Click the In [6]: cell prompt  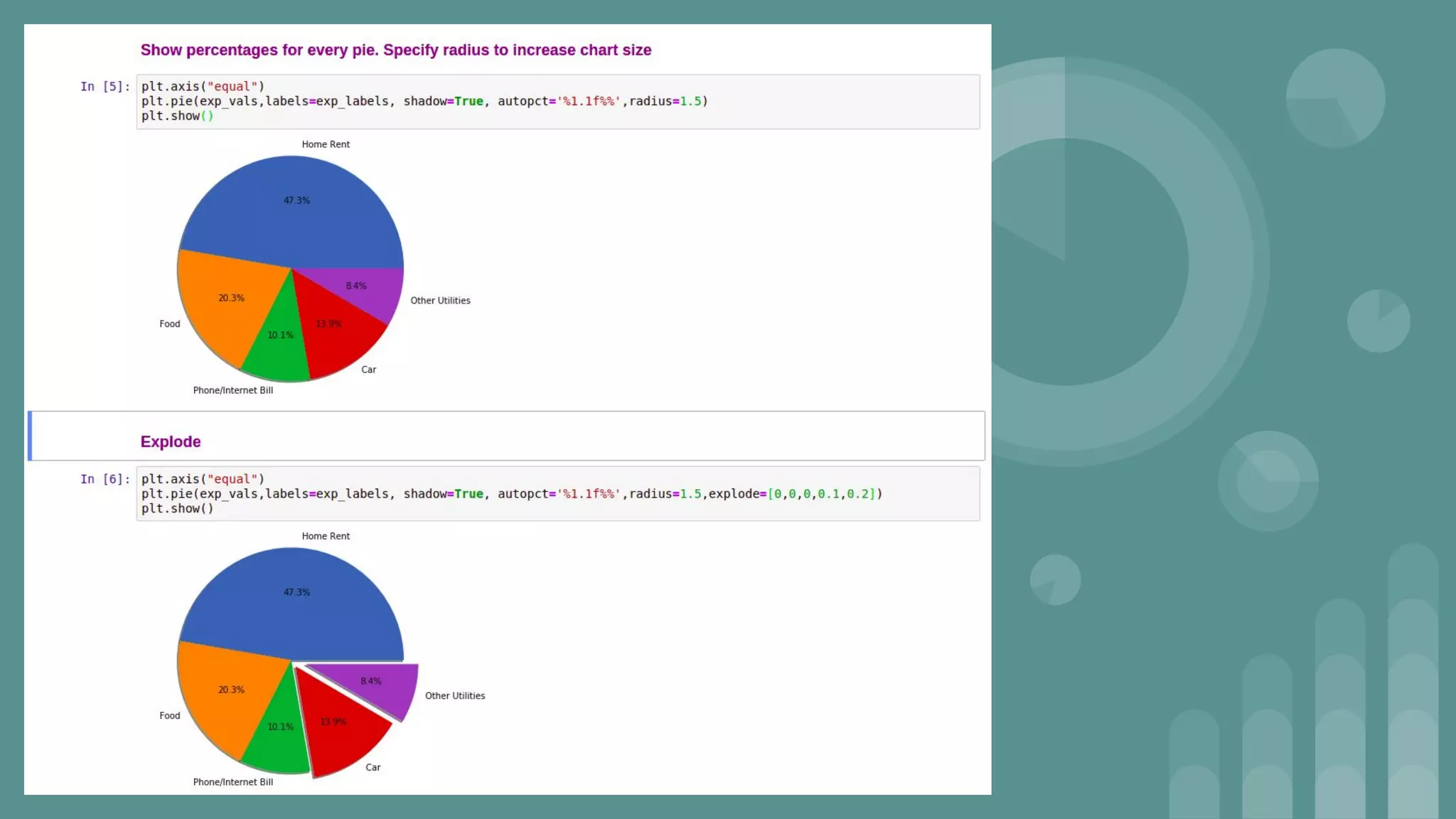click(x=105, y=479)
